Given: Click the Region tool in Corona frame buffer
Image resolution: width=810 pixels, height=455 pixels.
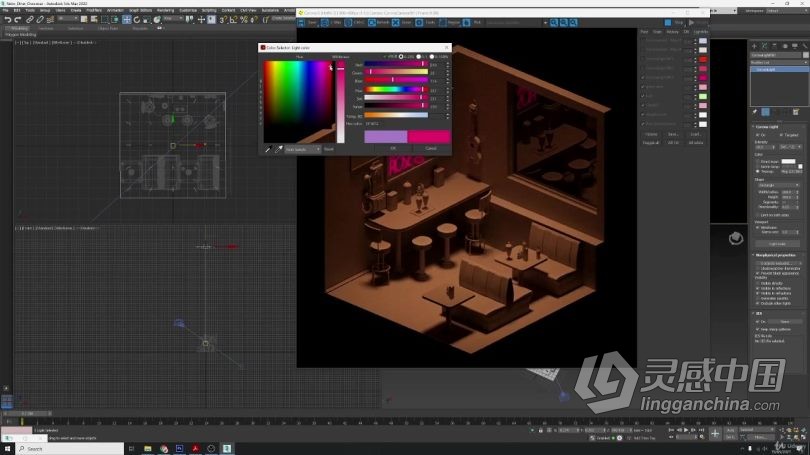Looking at the screenshot, I should tap(449, 23).
